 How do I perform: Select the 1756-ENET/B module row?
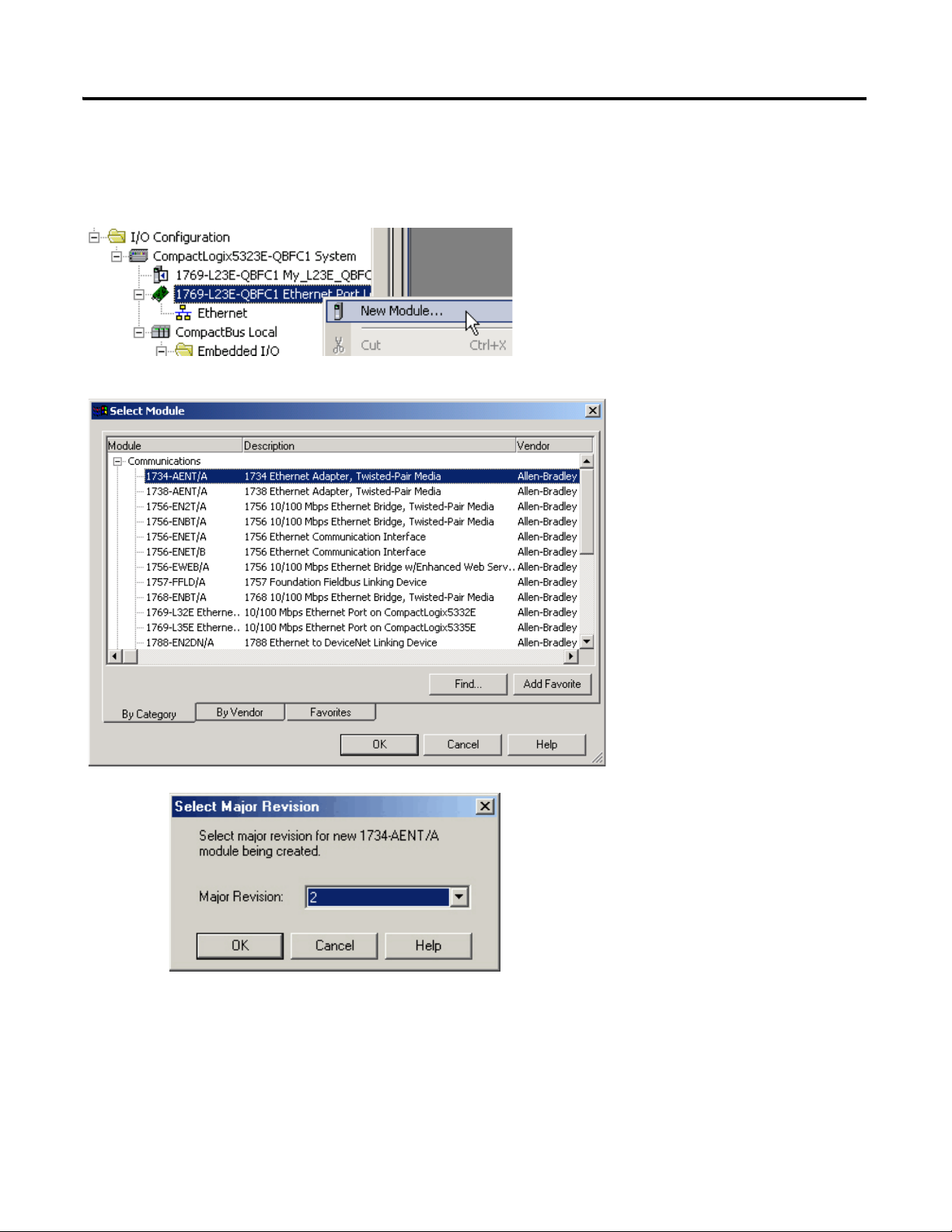pyautogui.click(x=361, y=552)
